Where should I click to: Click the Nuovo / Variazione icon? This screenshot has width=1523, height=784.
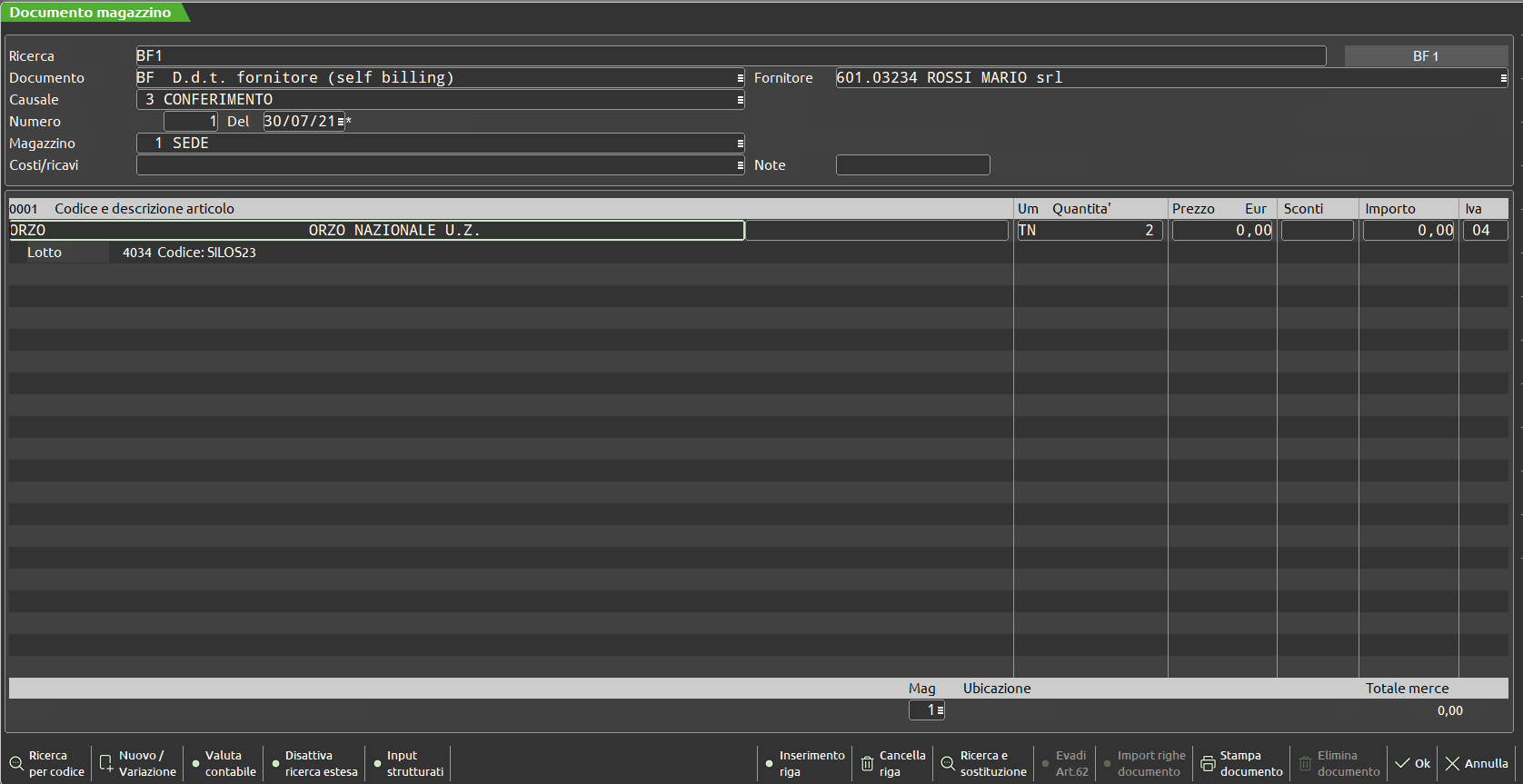pos(106,764)
